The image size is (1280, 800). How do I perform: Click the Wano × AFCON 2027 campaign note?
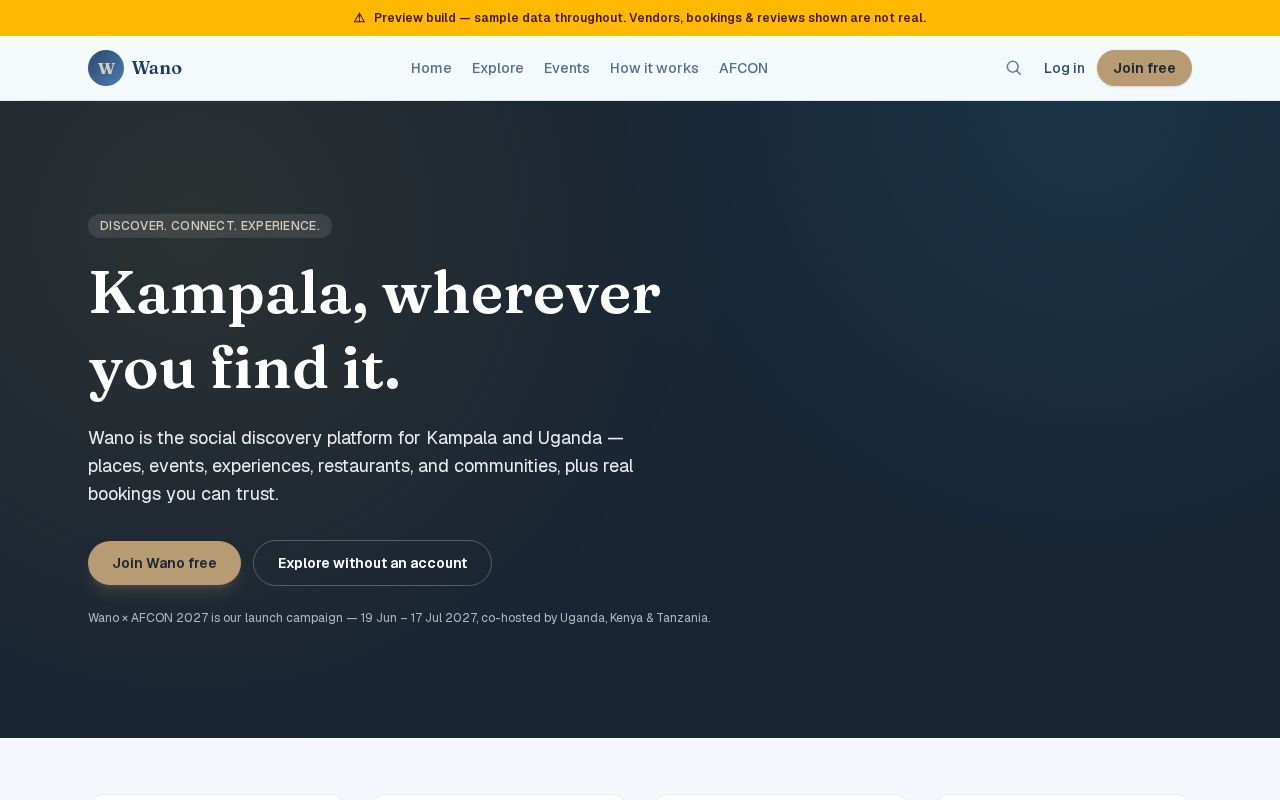click(399, 618)
